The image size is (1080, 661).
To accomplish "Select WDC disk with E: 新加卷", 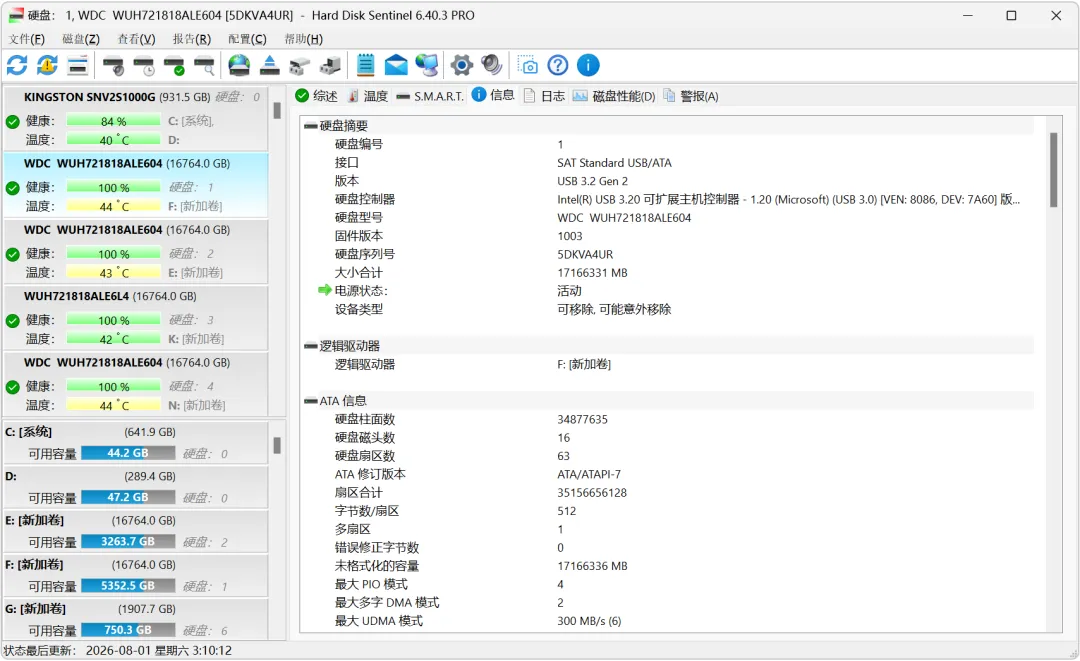I will 136,251.
